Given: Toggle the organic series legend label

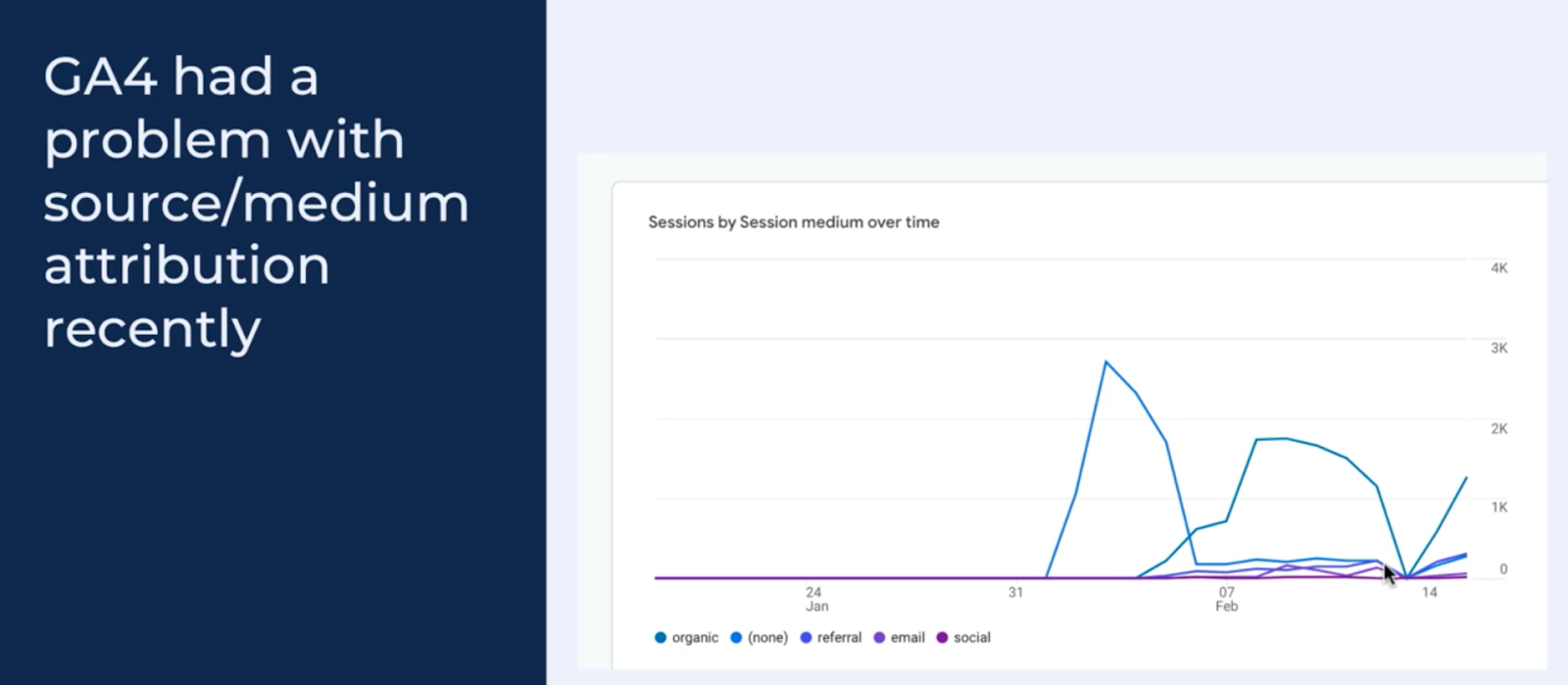Looking at the screenshot, I should [695, 638].
